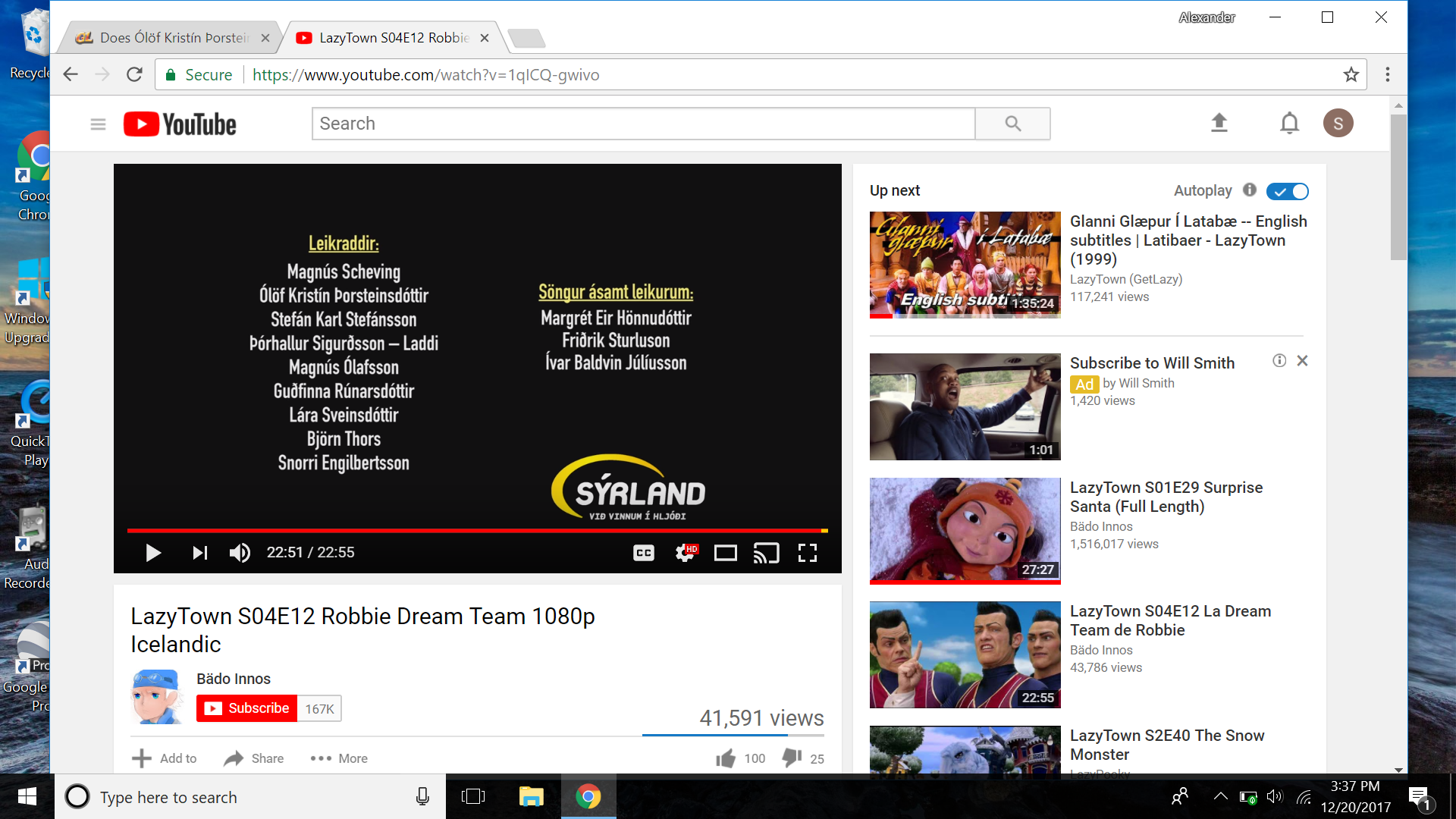This screenshot has height=819, width=1456.
Task: Turn off the Autoplay switch
Action: 1288,191
